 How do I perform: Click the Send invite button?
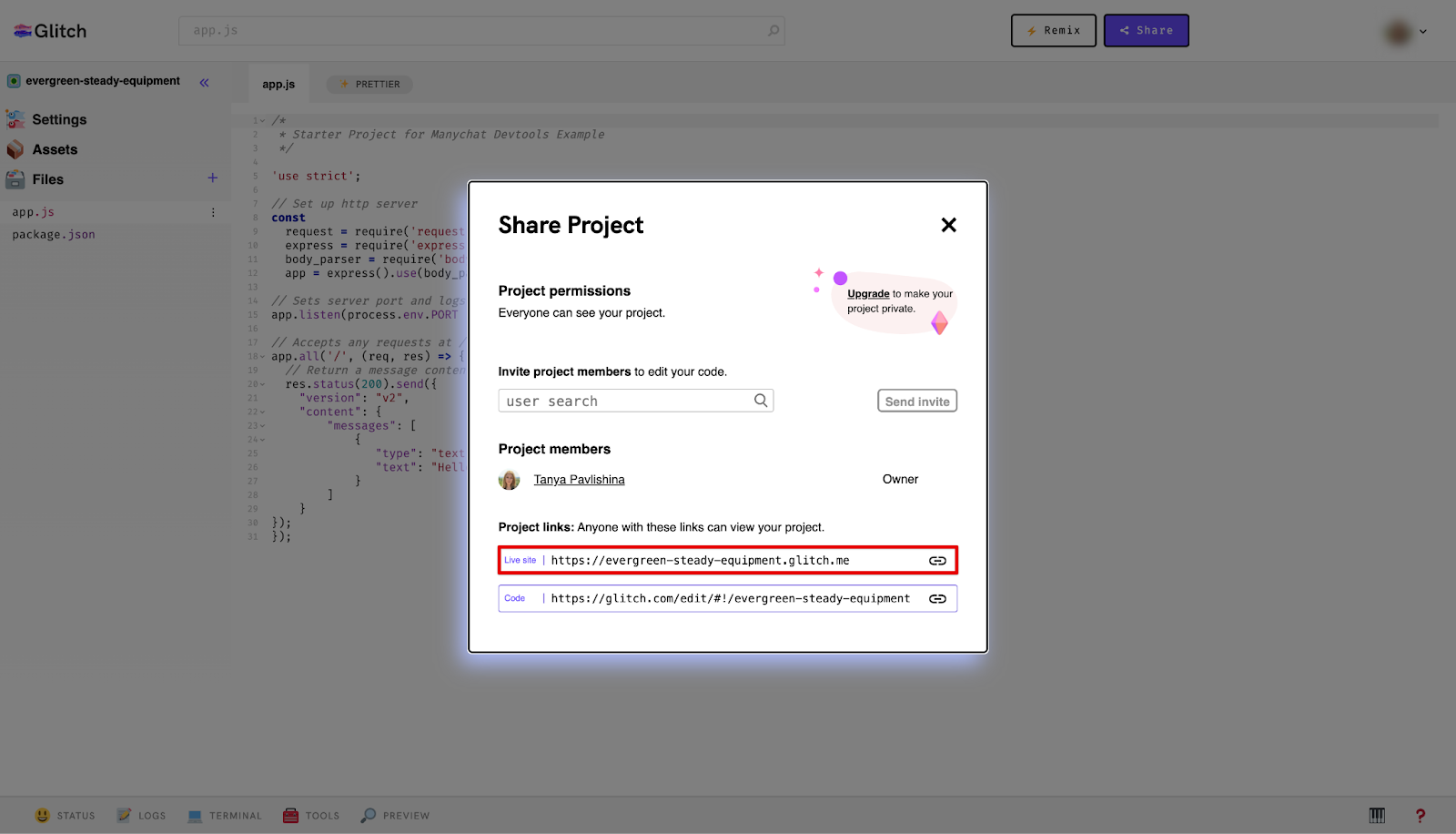917,402
